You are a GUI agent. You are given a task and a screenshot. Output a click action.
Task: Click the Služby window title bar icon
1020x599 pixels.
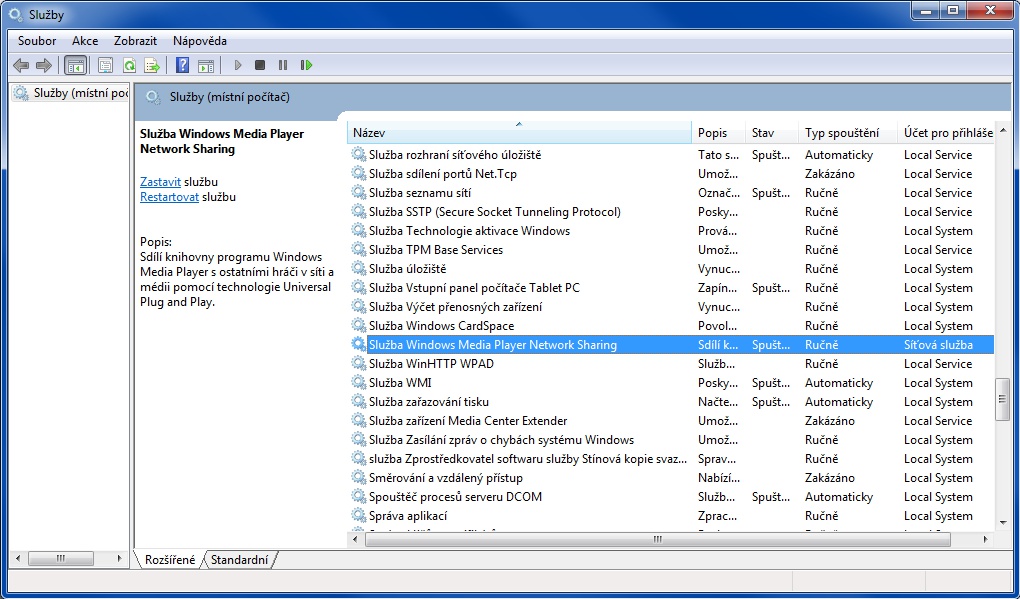point(16,14)
